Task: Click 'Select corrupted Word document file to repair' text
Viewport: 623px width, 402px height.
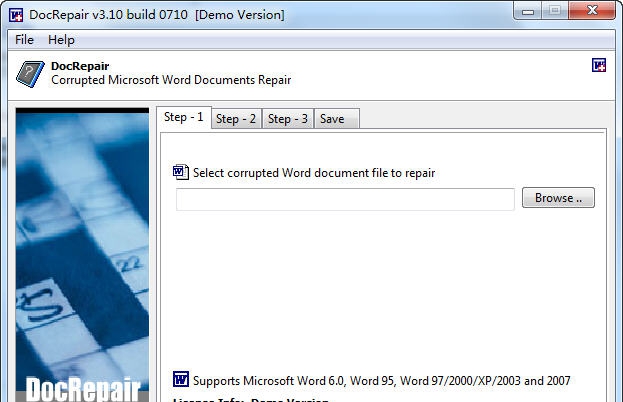Action: 314,173
